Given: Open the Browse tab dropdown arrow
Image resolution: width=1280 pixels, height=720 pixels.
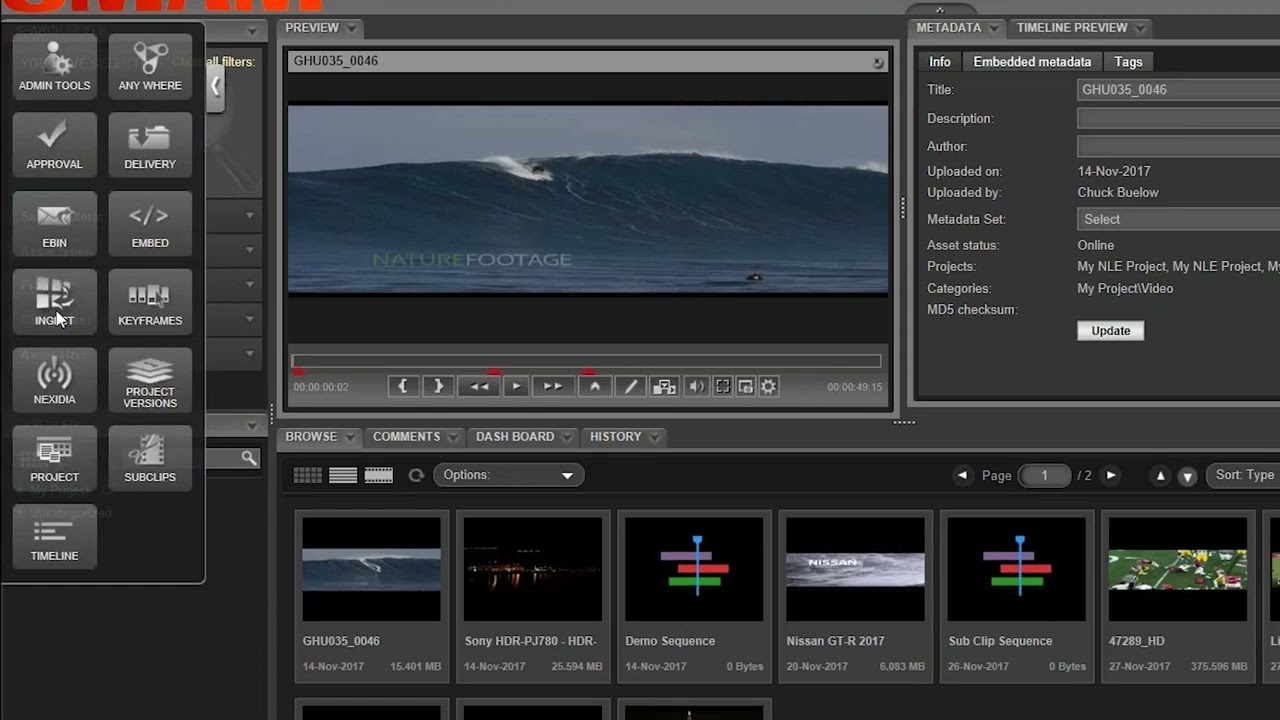Looking at the screenshot, I should pyautogui.click(x=350, y=437).
